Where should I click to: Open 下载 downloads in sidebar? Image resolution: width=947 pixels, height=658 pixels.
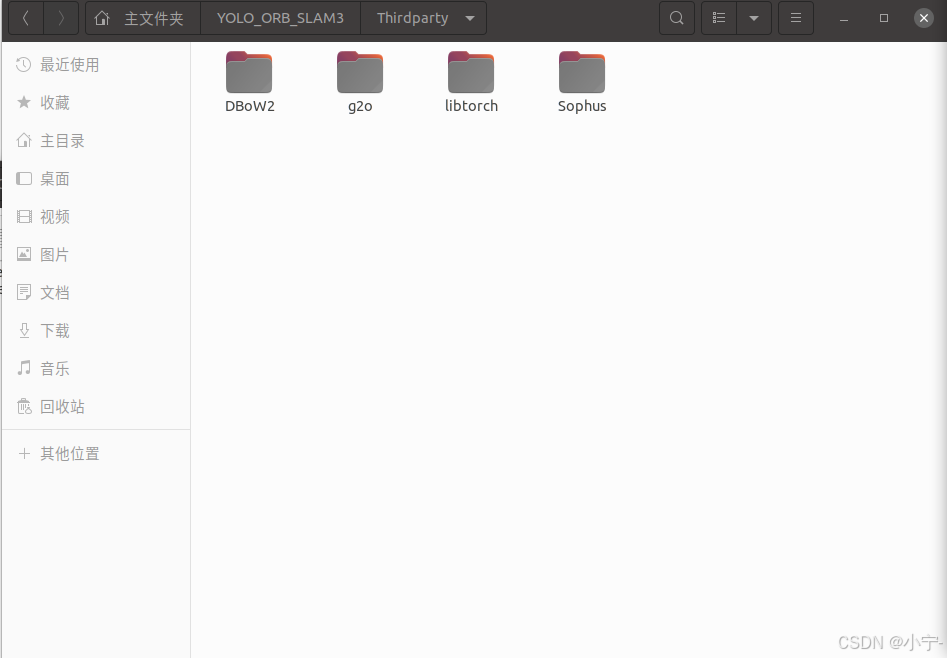(97, 331)
